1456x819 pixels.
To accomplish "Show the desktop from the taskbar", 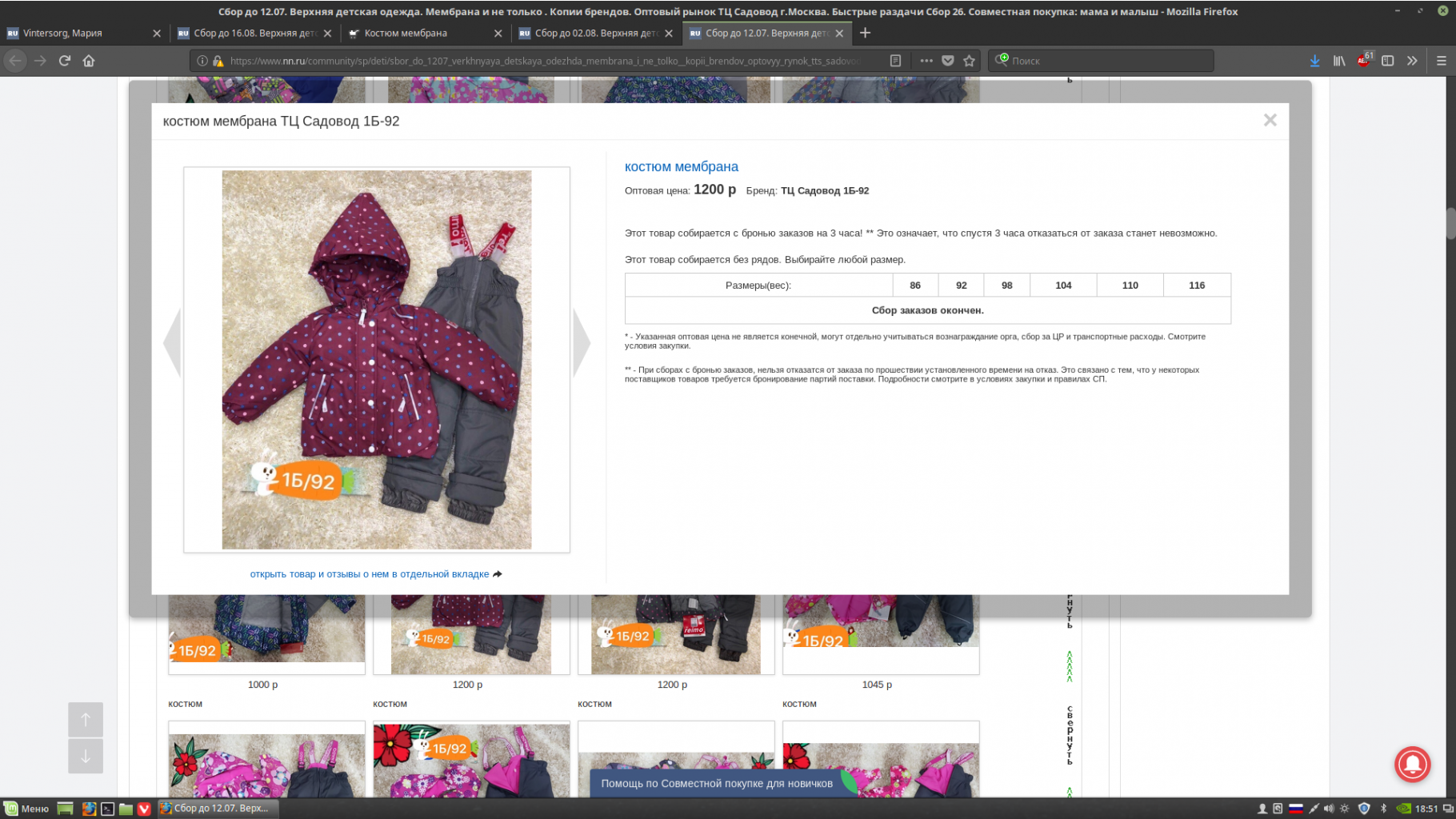I will 66,809.
